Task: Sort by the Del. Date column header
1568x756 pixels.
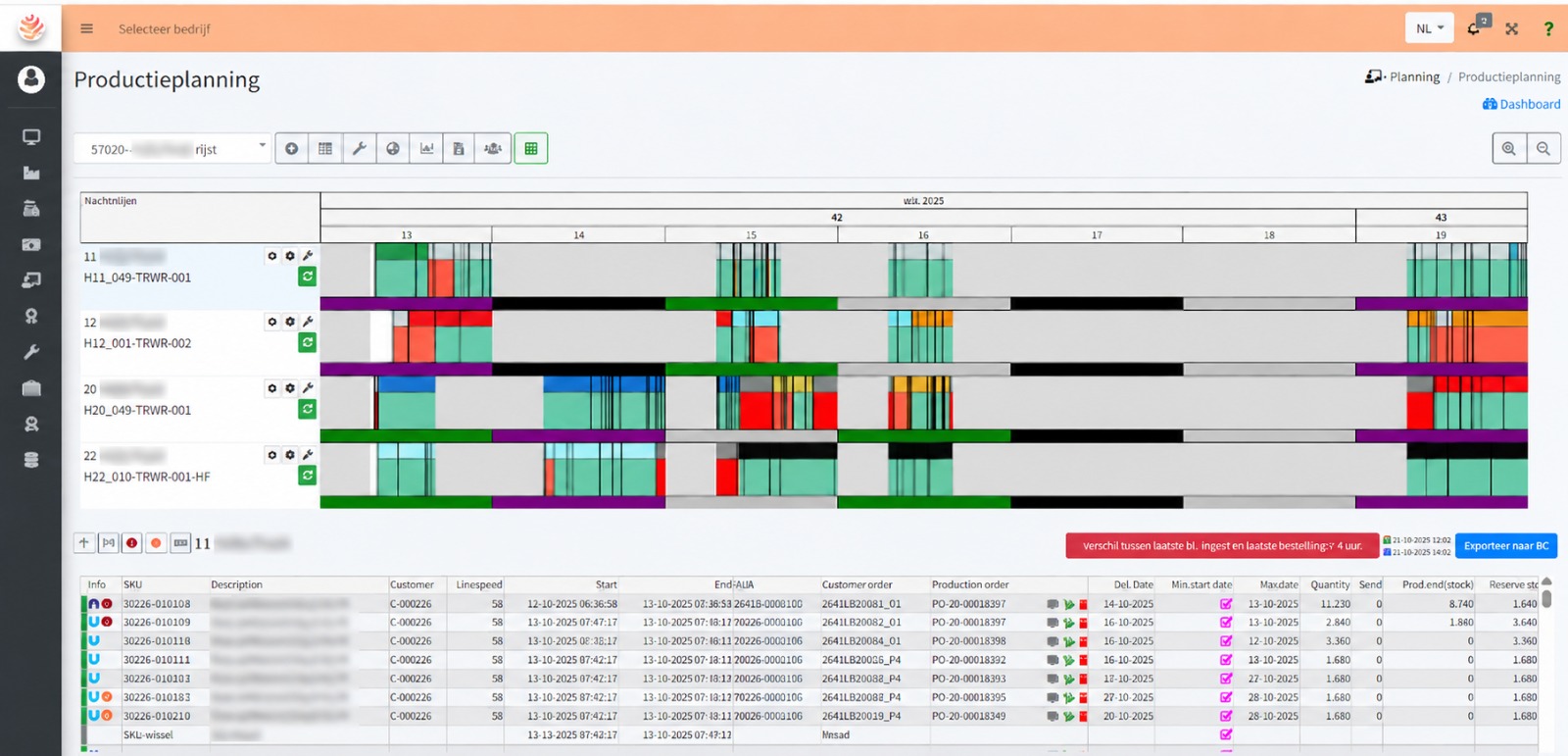Action: point(1133,584)
